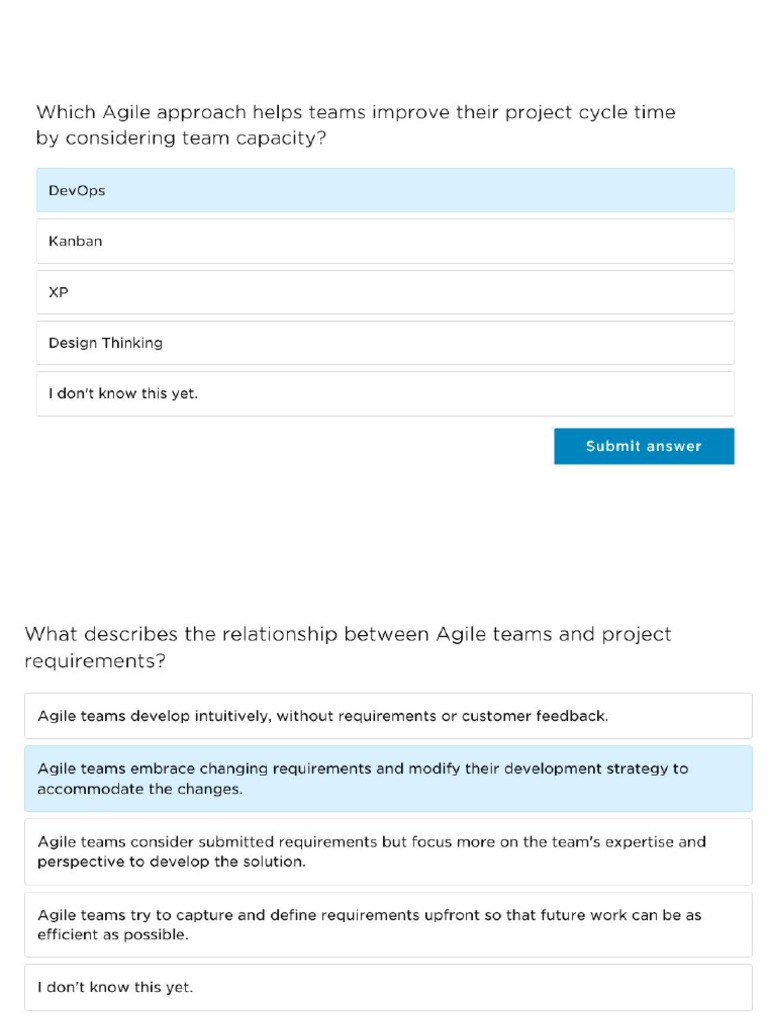The height and width of the screenshot is (1024, 768).
Task: Mark Kanban for the team capacity question
Action: (385, 241)
